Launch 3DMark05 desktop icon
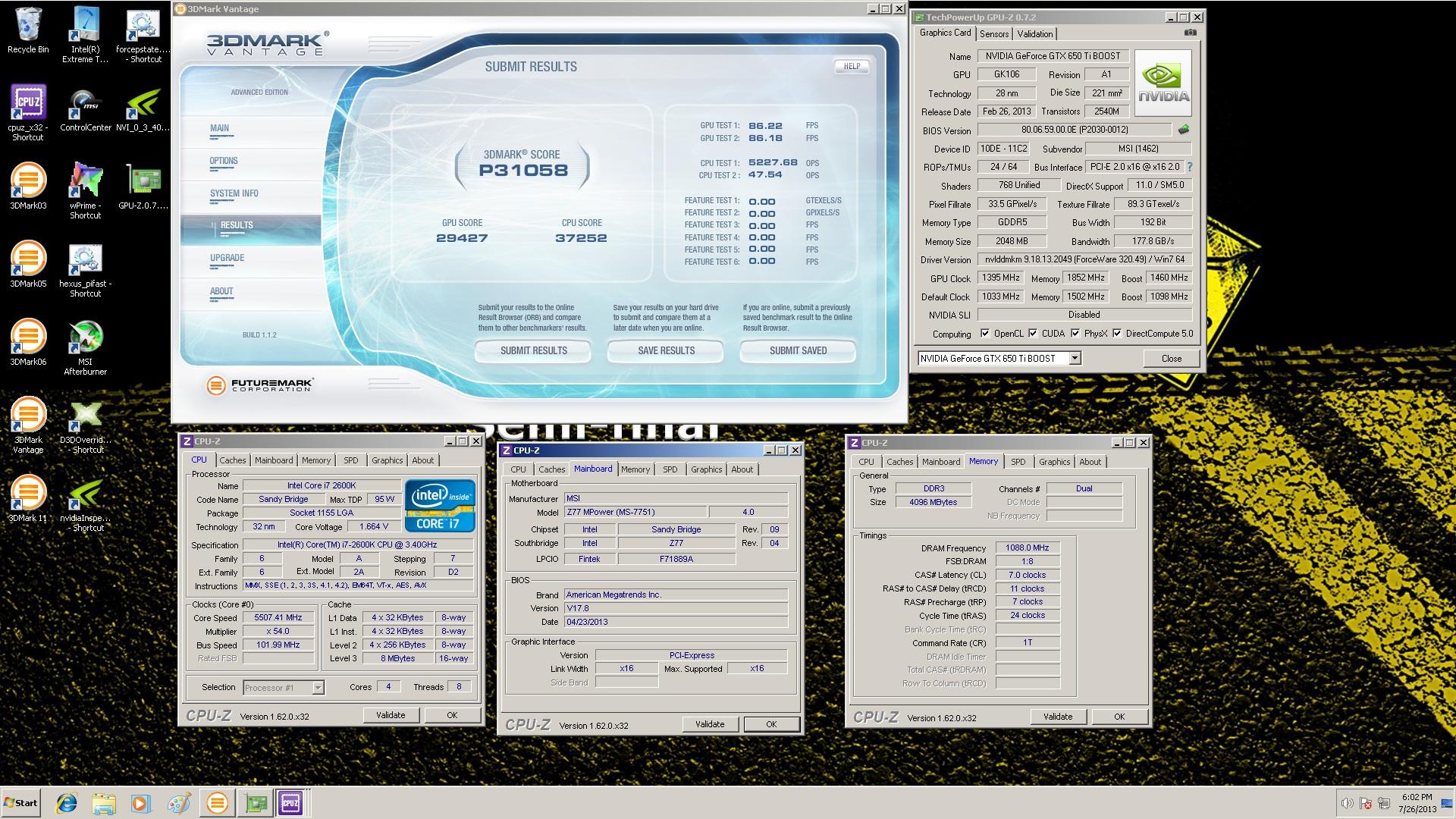 [x=28, y=265]
